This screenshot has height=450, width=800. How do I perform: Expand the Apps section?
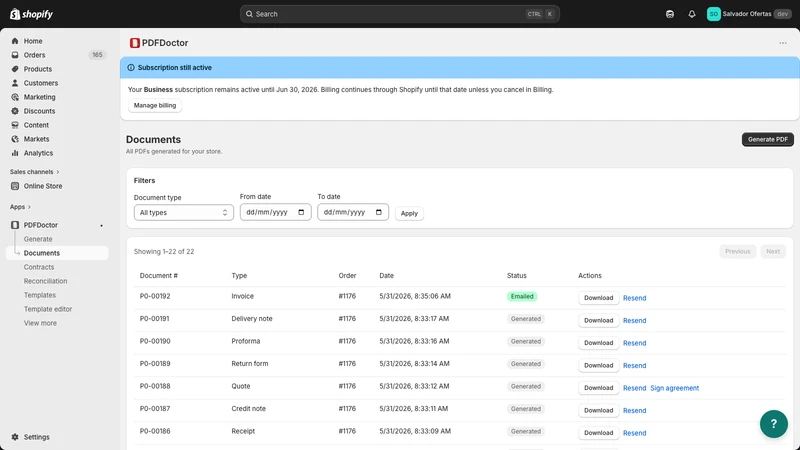[x=20, y=207]
